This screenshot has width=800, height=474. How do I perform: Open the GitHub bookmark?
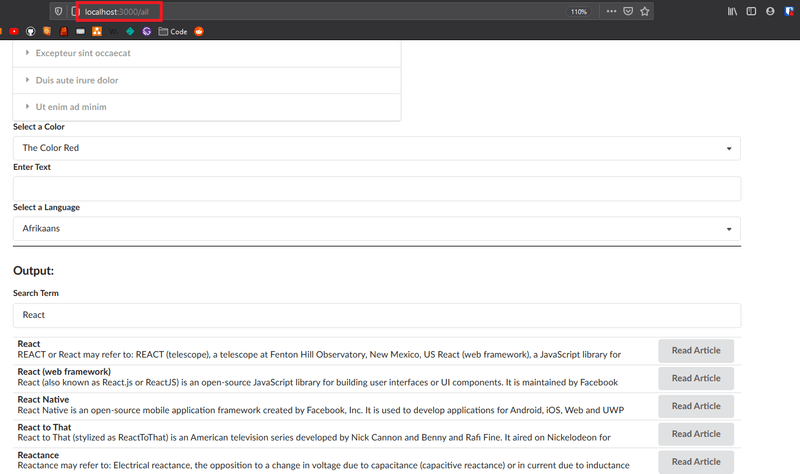pos(31,32)
